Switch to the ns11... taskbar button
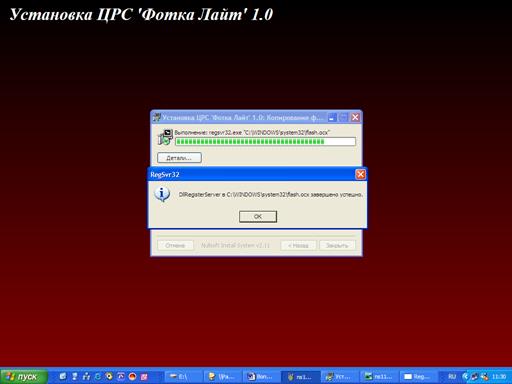The width and height of the screenshot is (512, 384). pyautogui.click(x=379, y=377)
